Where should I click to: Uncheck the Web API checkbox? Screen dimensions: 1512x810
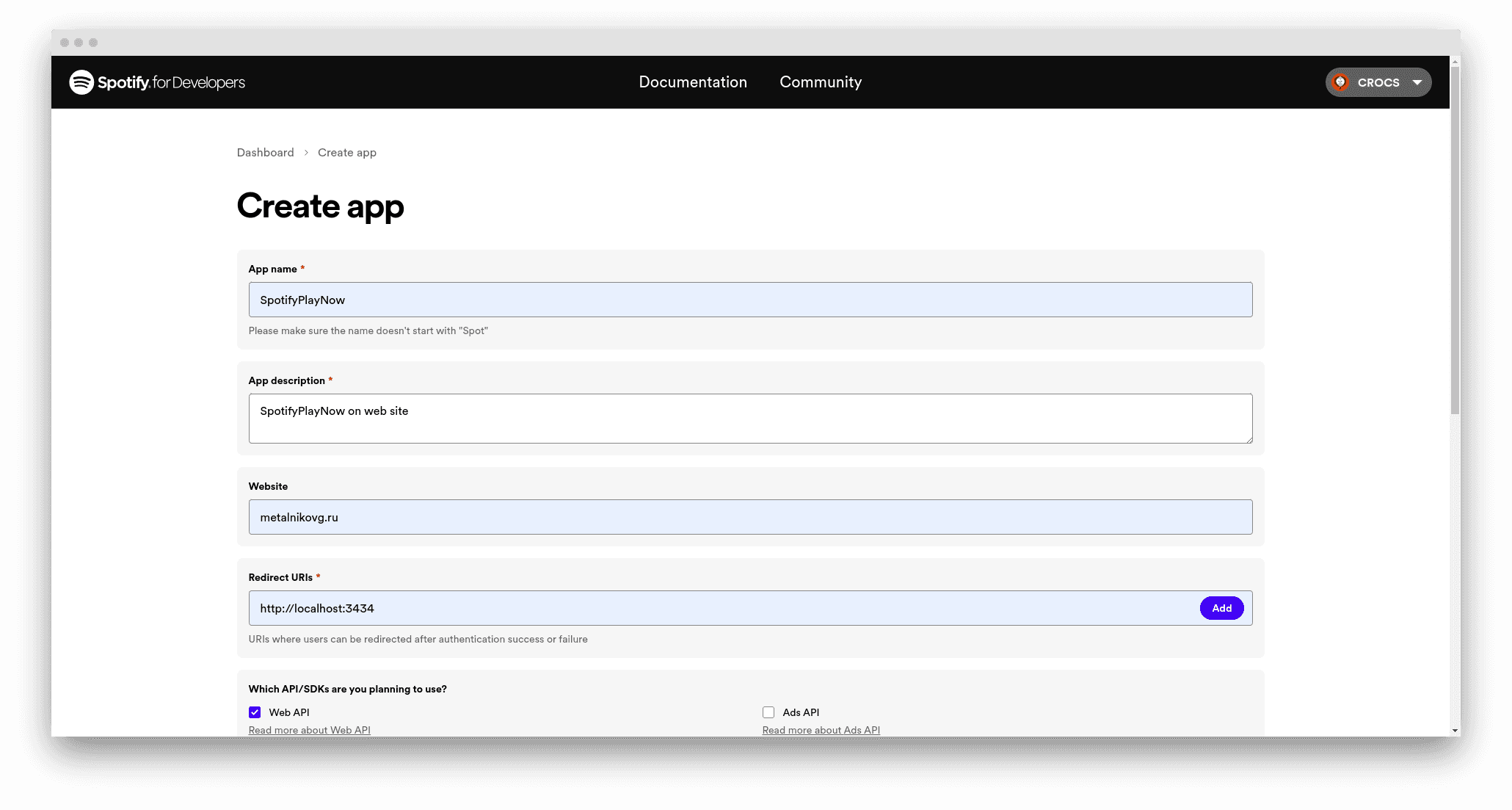click(255, 712)
